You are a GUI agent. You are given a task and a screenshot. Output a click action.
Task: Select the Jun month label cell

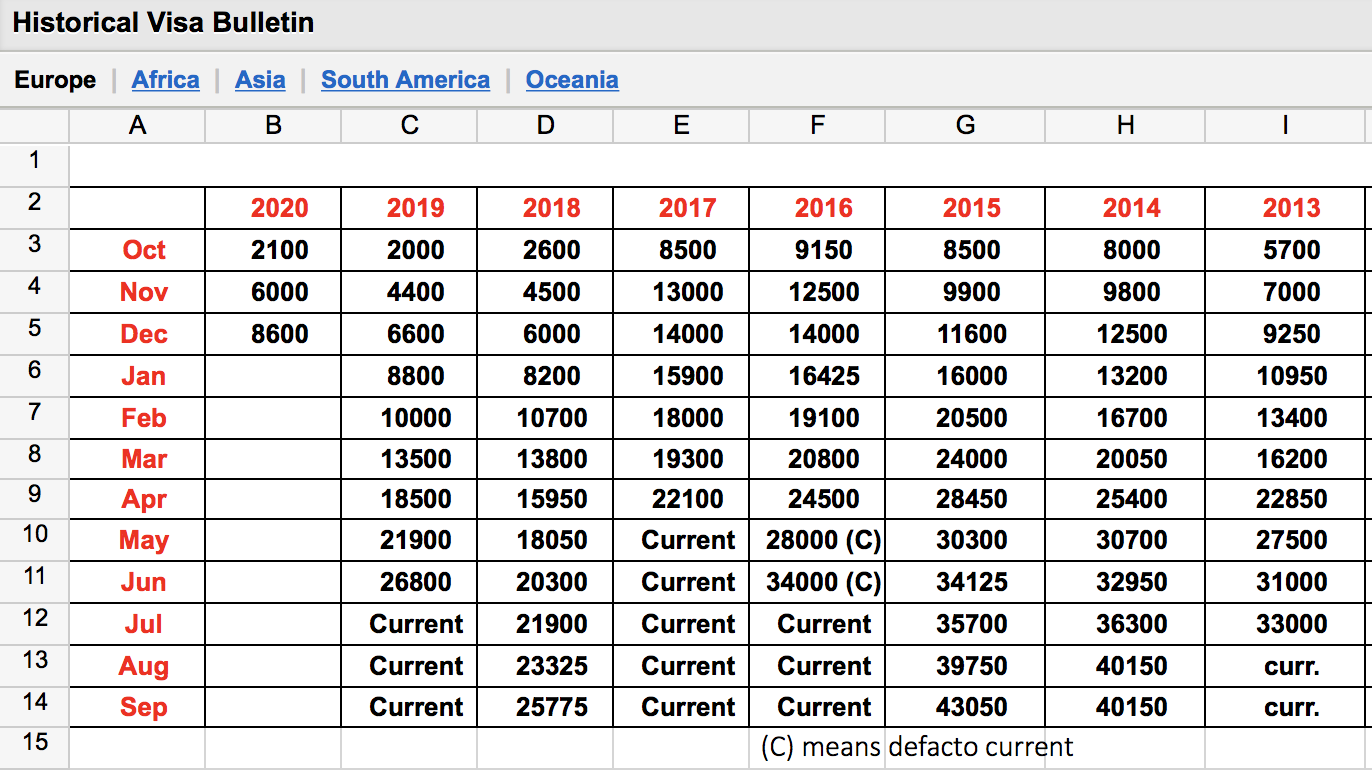click(x=137, y=582)
